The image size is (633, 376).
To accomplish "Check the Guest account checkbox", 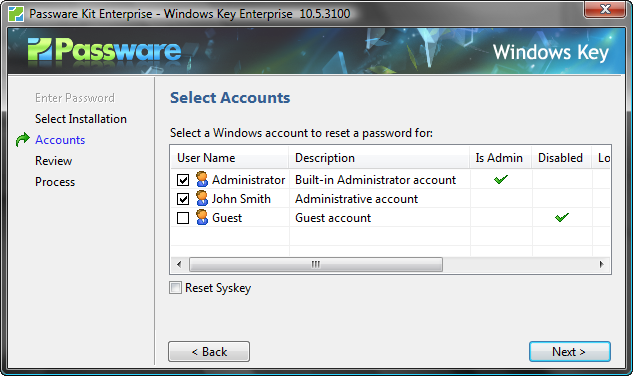I will [x=183, y=218].
